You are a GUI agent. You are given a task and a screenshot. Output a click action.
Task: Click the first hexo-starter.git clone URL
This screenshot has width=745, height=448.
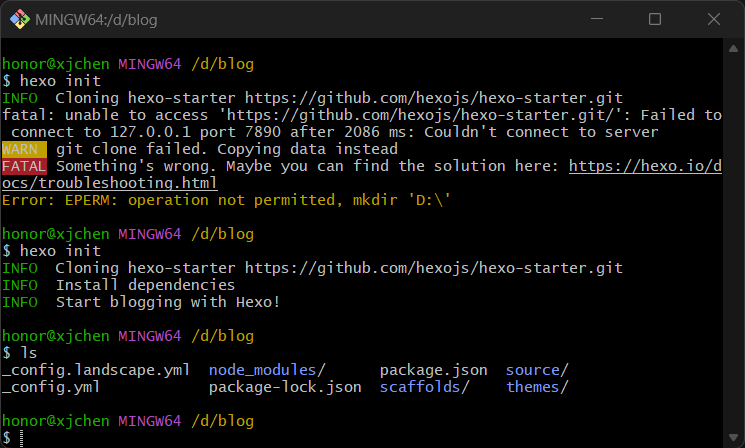point(433,98)
